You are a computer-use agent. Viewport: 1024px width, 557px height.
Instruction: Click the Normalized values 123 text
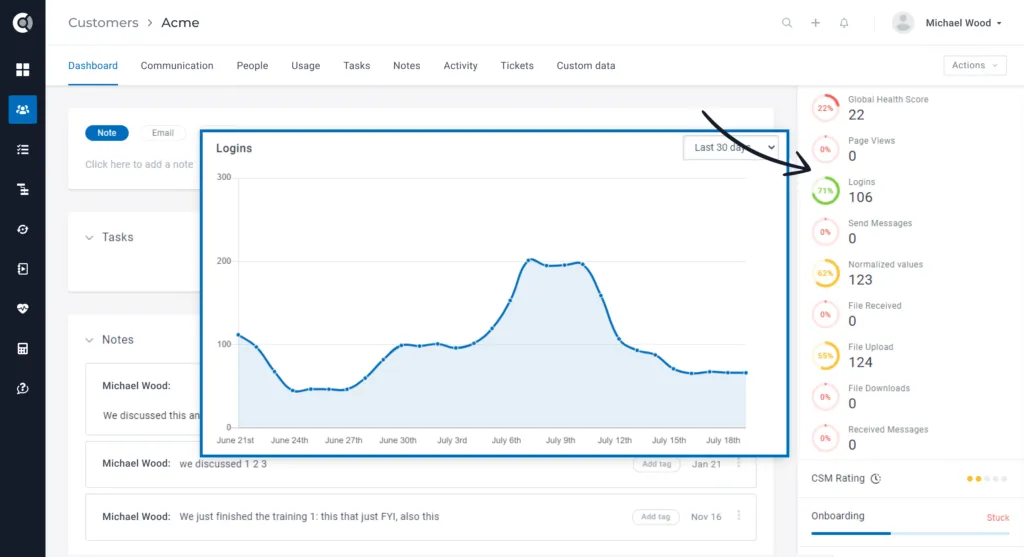860,280
